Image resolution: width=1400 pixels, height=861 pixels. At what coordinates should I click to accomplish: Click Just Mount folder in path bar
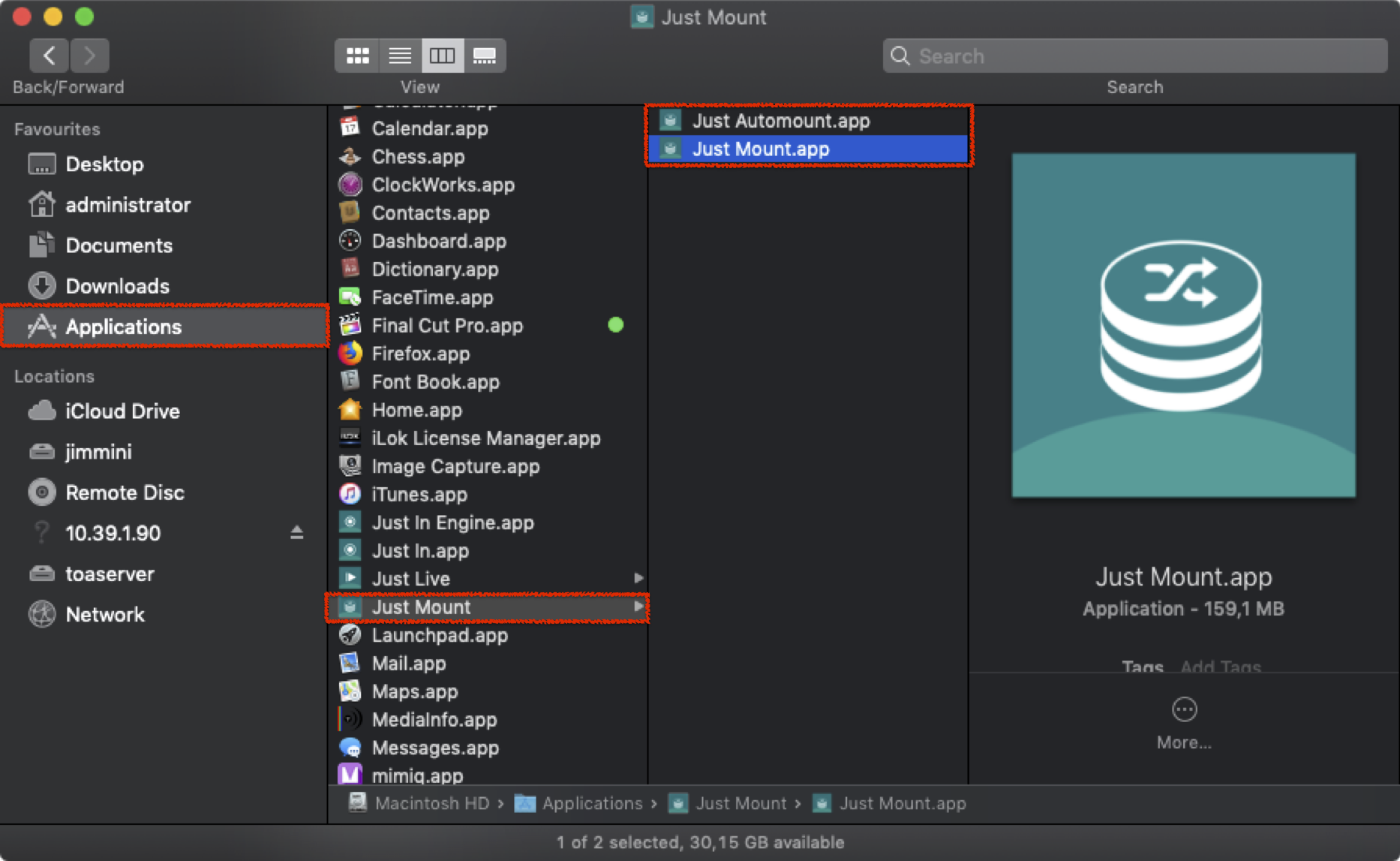click(x=727, y=804)
